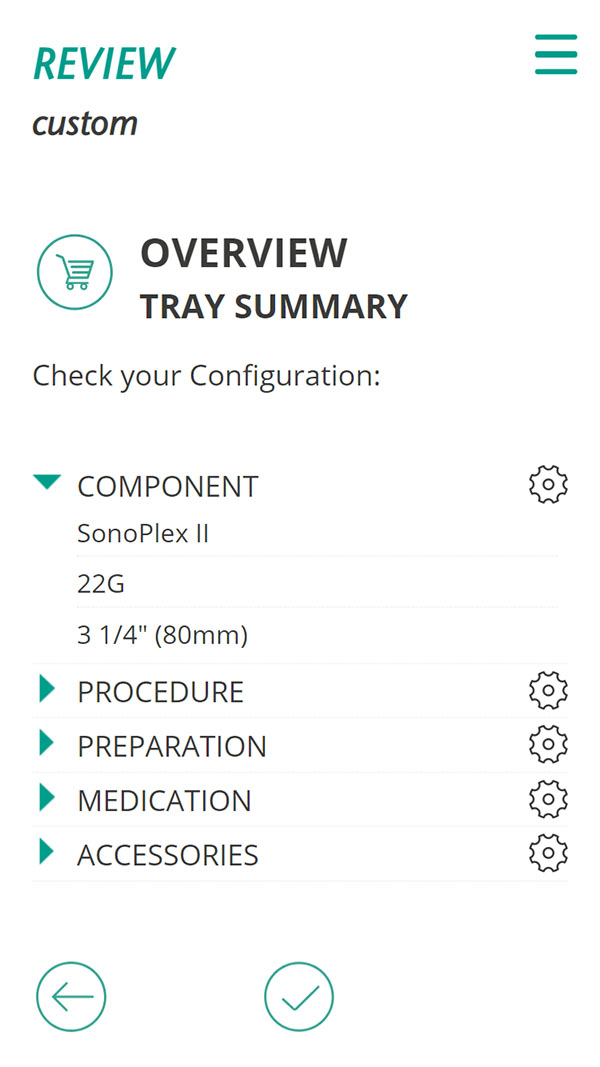Click the ACCESSORIES section label

pyautogui.click(x=168, y=855)
